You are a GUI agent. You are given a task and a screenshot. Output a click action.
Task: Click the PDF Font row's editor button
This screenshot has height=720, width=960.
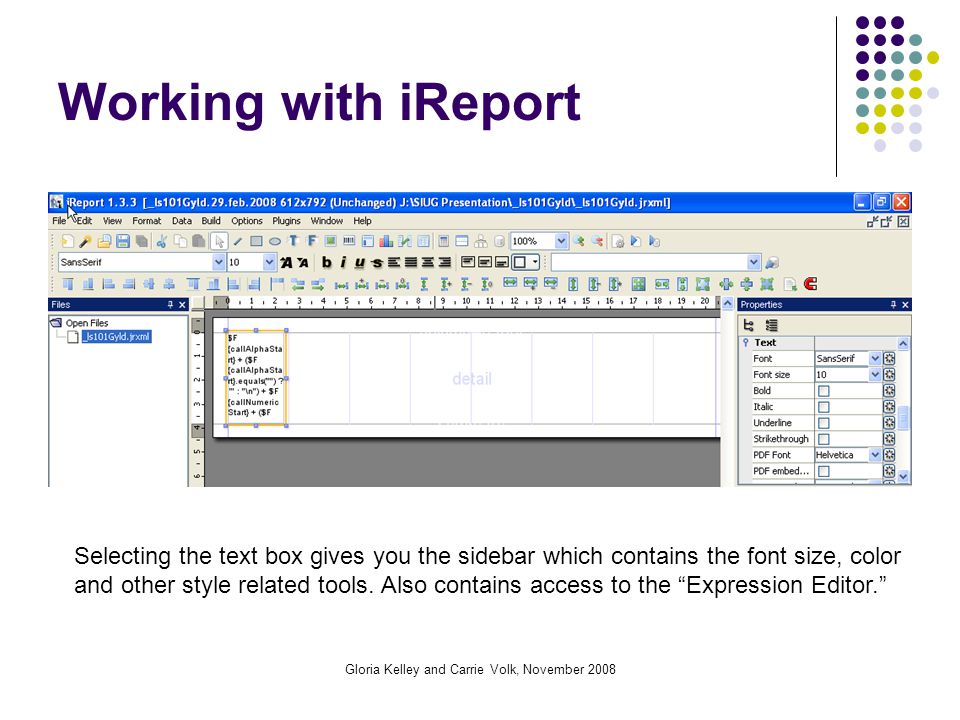(890, 456)
